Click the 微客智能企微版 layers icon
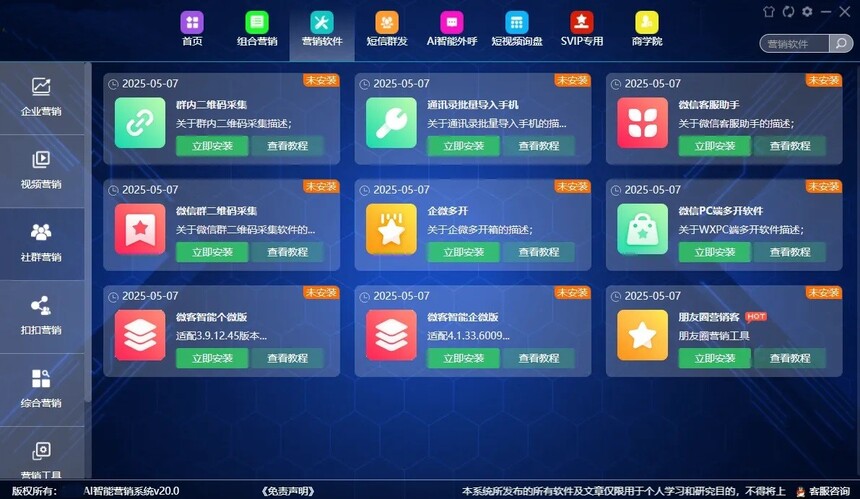The image size is (860, 499). [391, 335]
